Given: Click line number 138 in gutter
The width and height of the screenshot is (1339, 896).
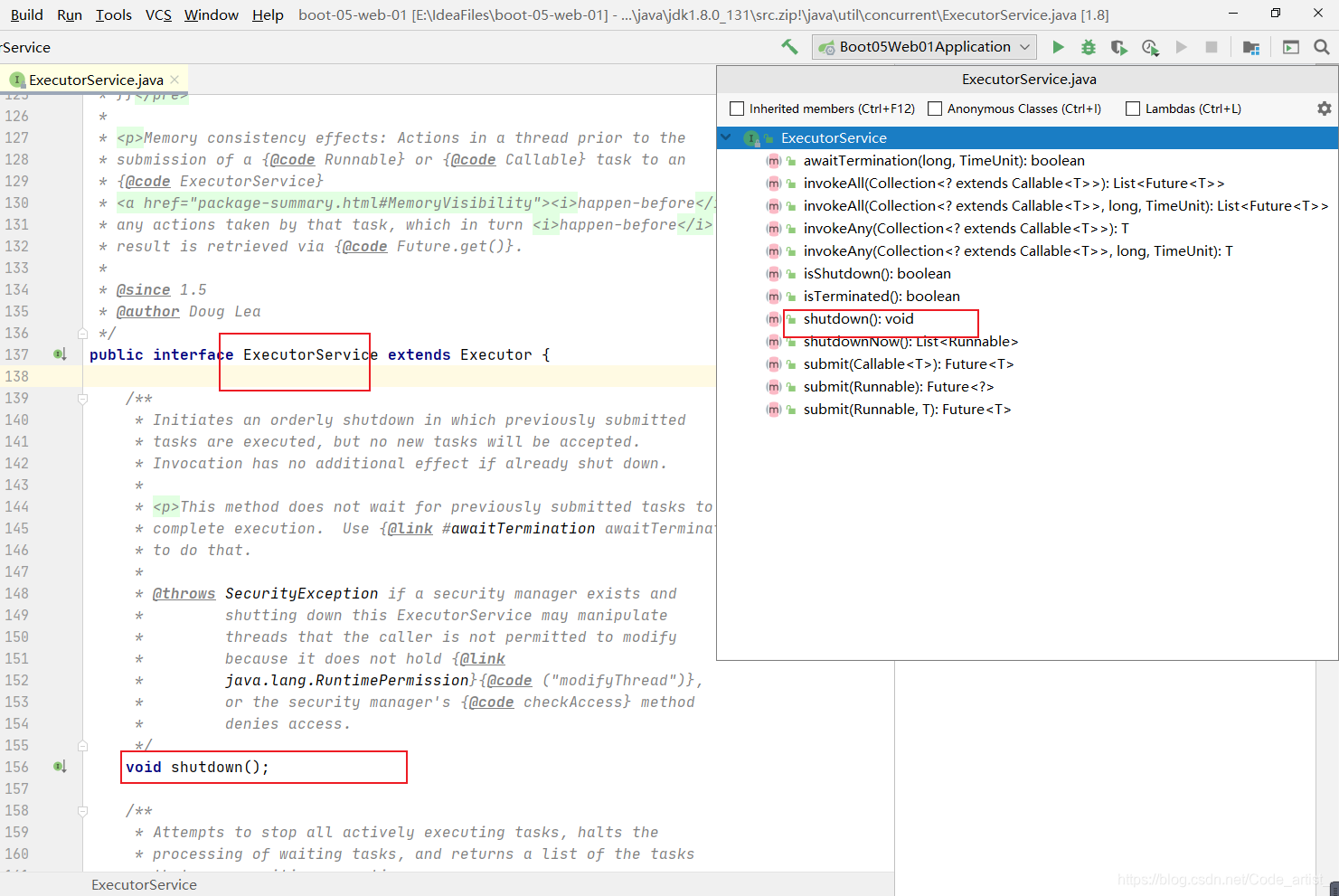Looking at the screenshot, I should click(x=17, y=377).
